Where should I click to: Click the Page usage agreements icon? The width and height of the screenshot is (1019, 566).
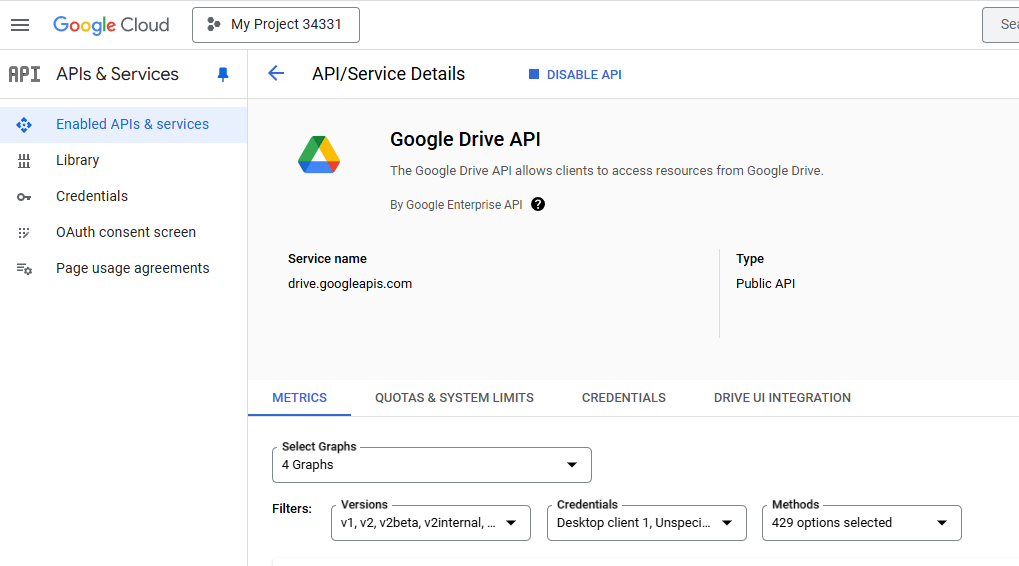point(24,269)
